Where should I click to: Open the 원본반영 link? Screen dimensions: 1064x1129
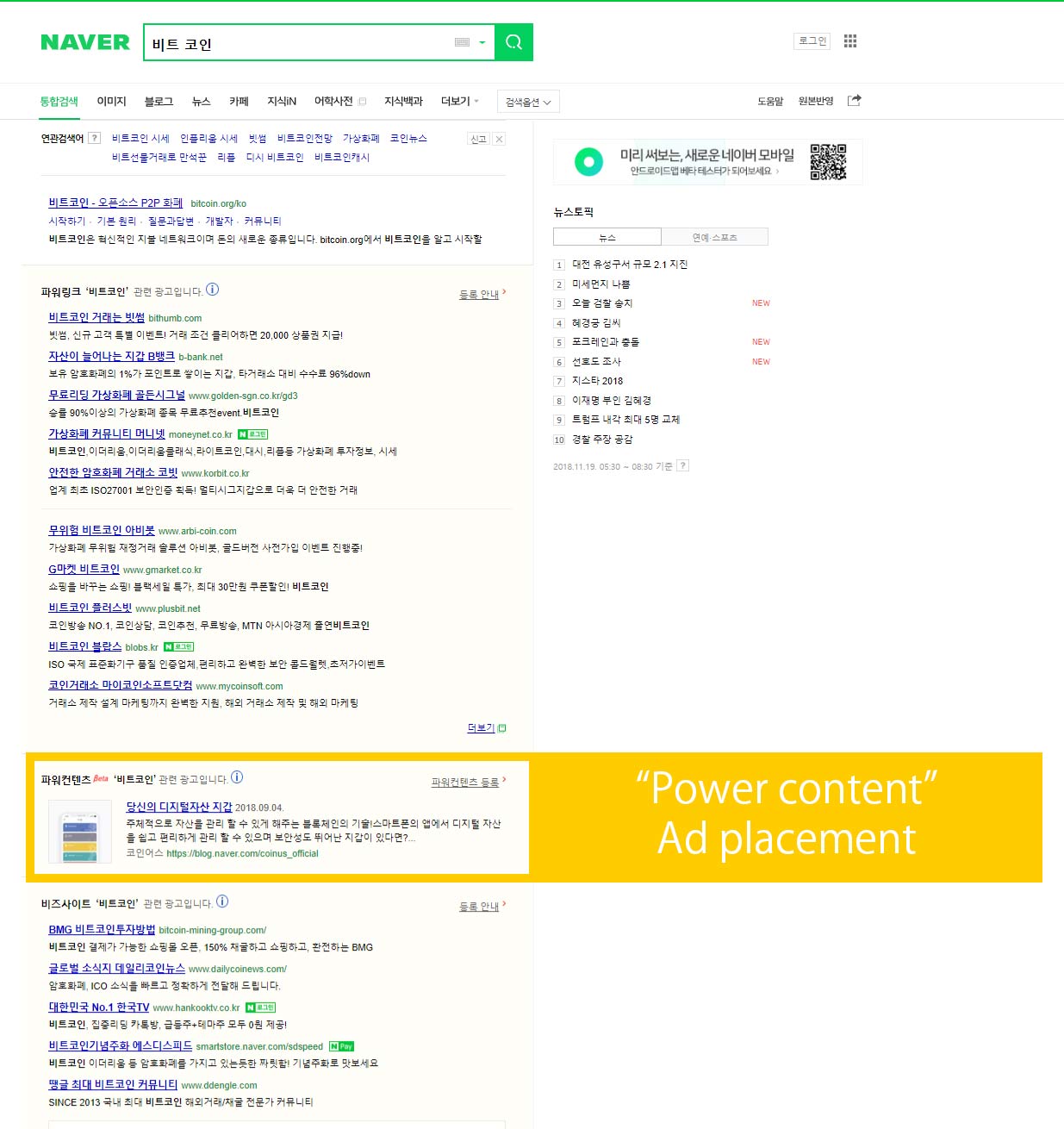pos(816,102)
